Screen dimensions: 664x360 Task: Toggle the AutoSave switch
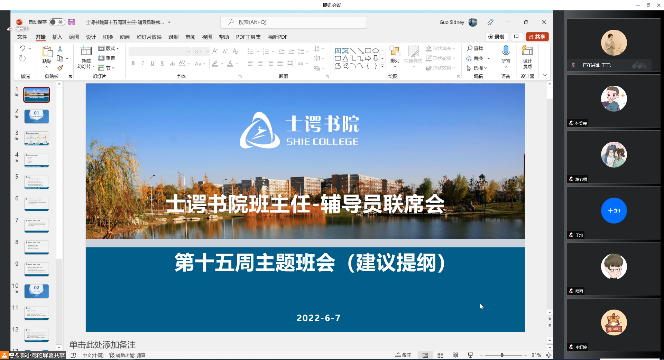click(x=57, y=22)
